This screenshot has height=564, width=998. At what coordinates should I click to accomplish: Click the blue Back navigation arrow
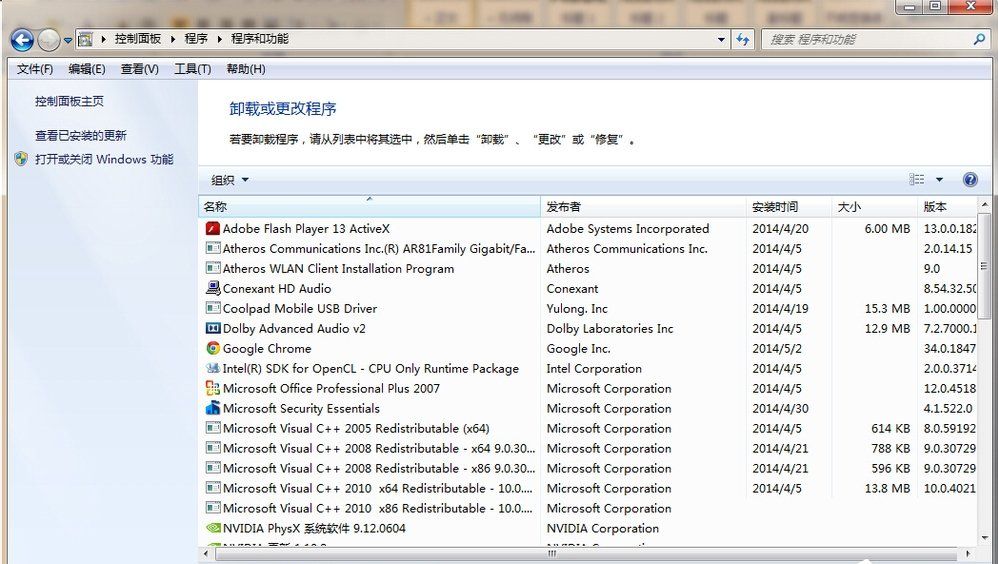22,40
